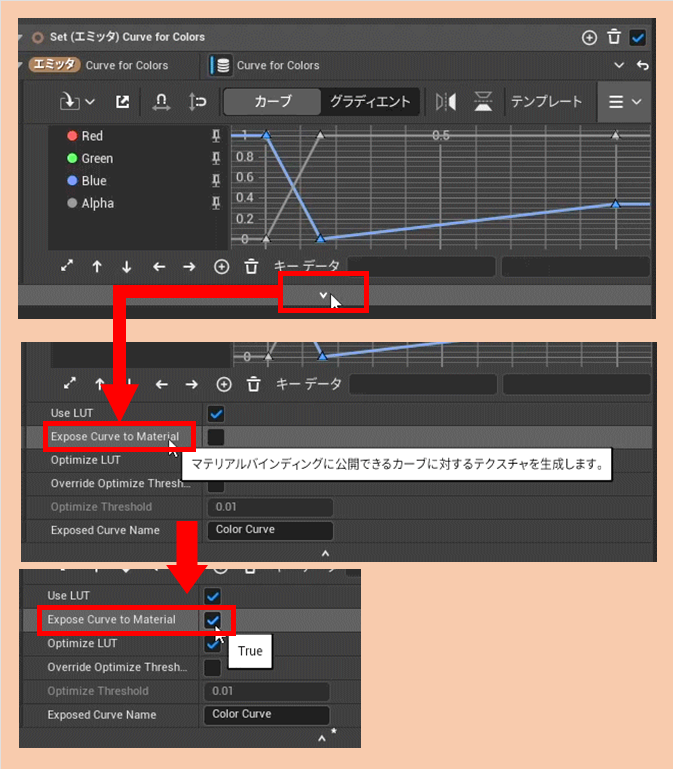
Task: Click the flip curve horizontally icon
Action: [445, 102]
